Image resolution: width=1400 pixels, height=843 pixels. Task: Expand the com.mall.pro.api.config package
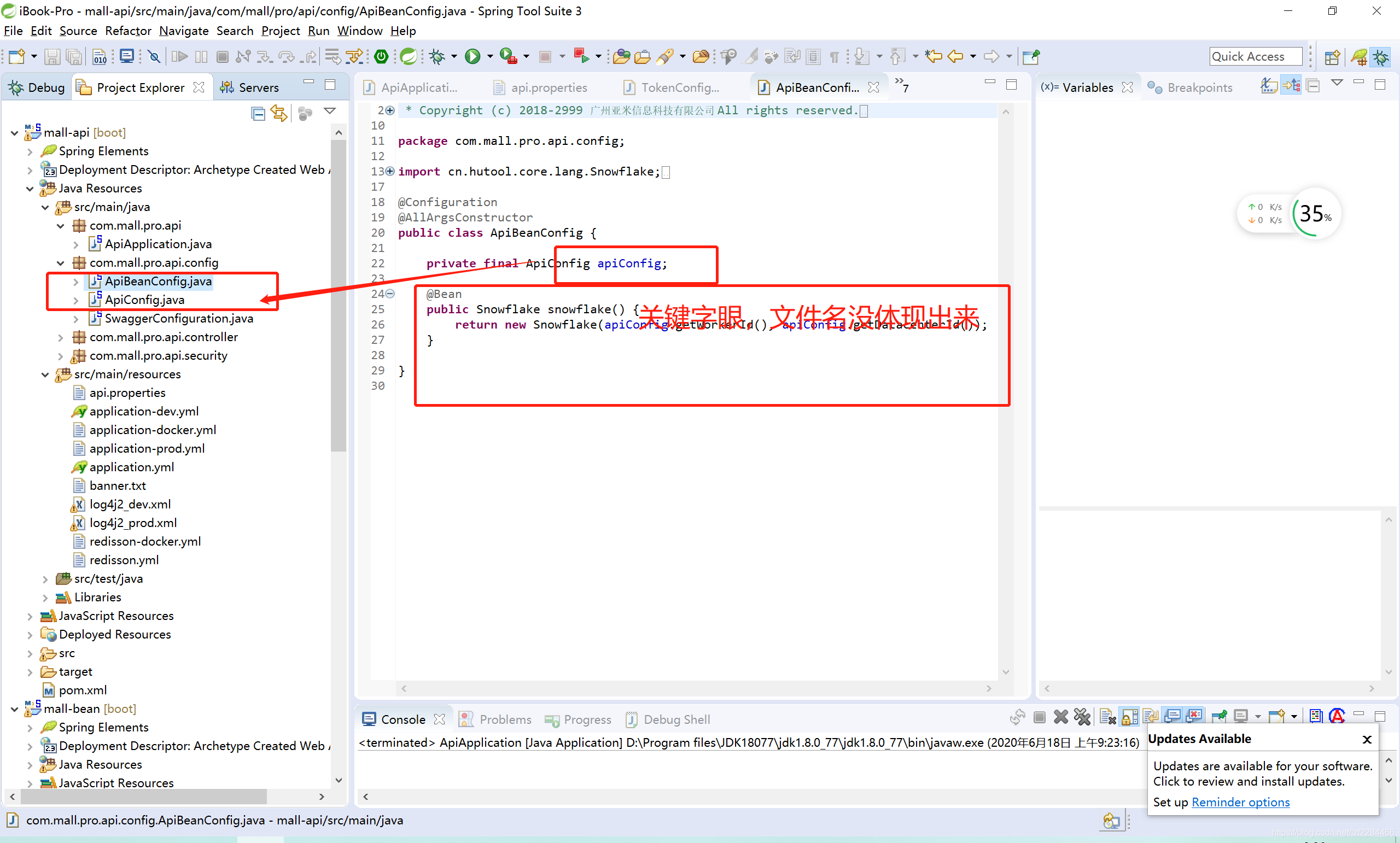coord(62,262)
